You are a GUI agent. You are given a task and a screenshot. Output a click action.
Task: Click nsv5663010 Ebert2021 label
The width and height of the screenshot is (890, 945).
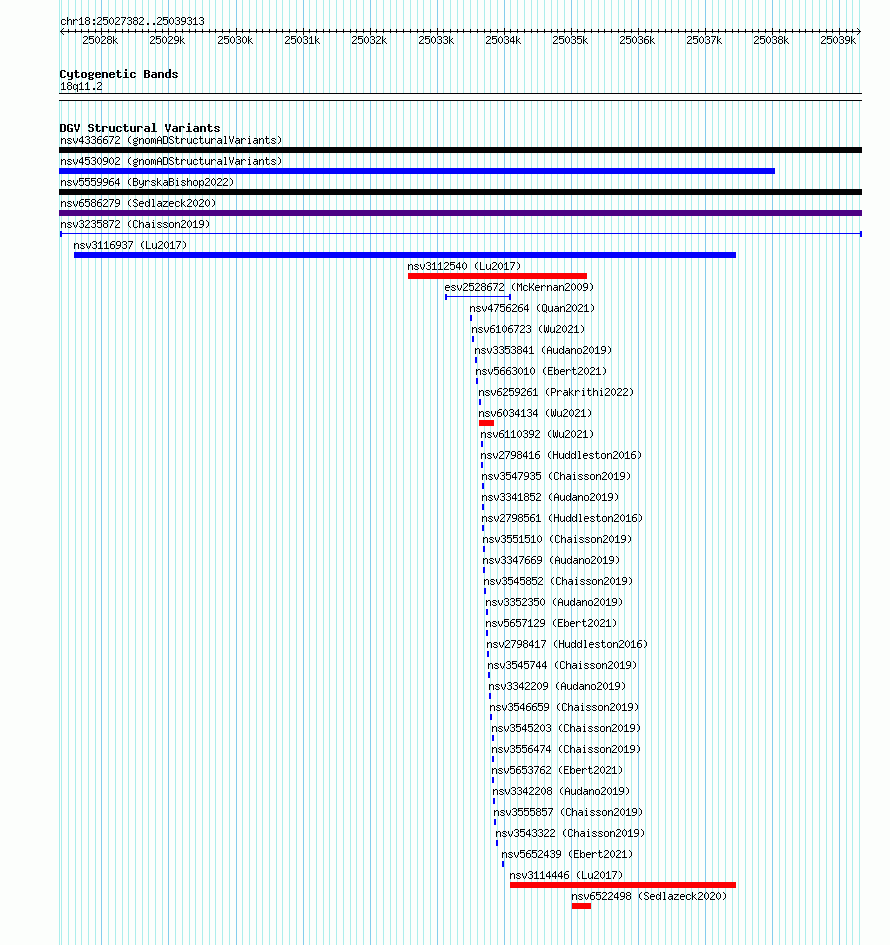[541, 372]
